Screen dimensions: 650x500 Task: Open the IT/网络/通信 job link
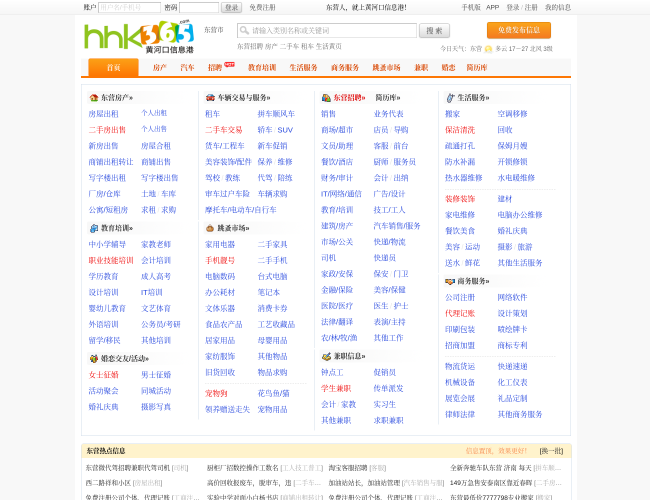pos(341,194)
